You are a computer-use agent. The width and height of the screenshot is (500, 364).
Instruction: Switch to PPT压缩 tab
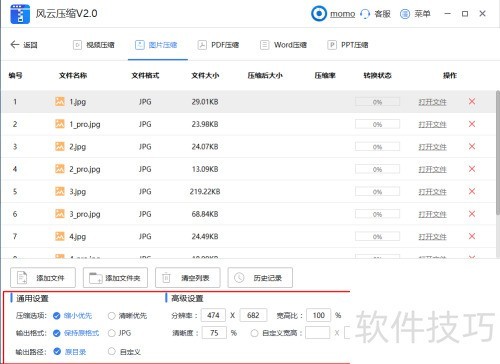pyautogui.click(x=348, y=45)
